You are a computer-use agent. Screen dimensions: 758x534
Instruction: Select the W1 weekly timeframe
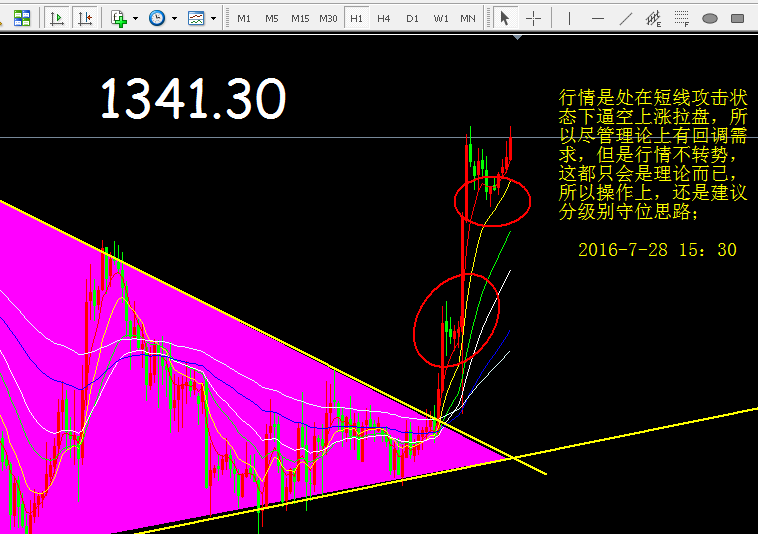[440, 18]
